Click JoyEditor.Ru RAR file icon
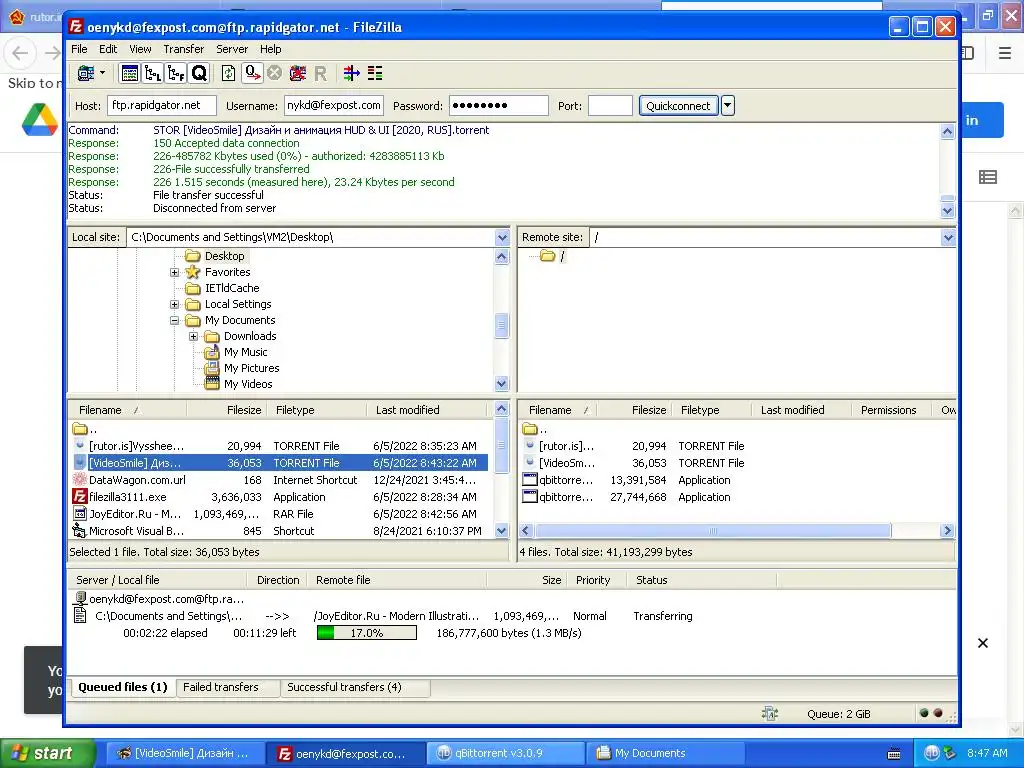Viewport: 1024px width, 768px height. pyautogui.click(x=80, y=514)
